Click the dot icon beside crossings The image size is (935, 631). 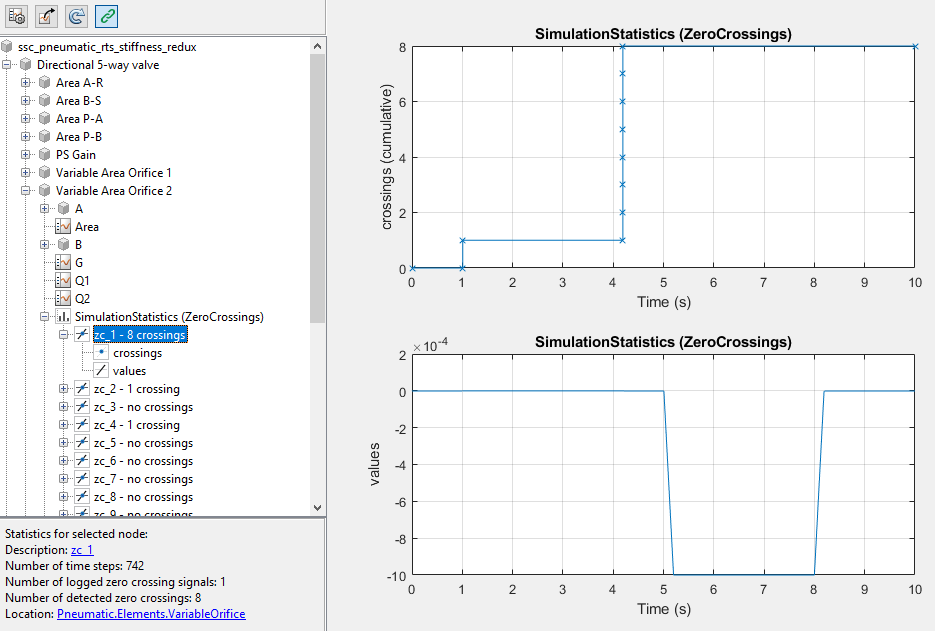[x=101, y=352]
